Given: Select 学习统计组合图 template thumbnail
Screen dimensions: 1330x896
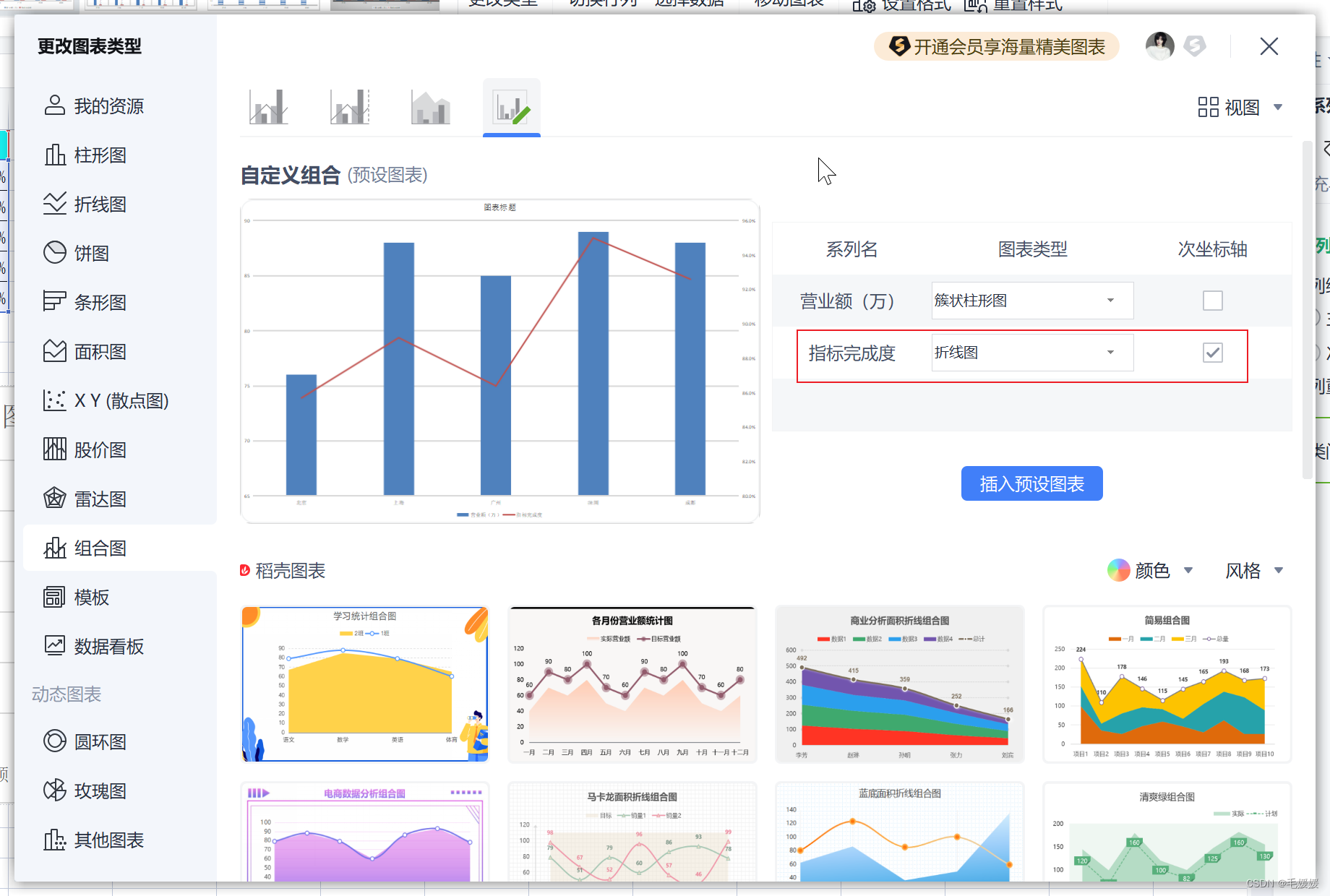Looking at the screenshot, I should point(365,684).
